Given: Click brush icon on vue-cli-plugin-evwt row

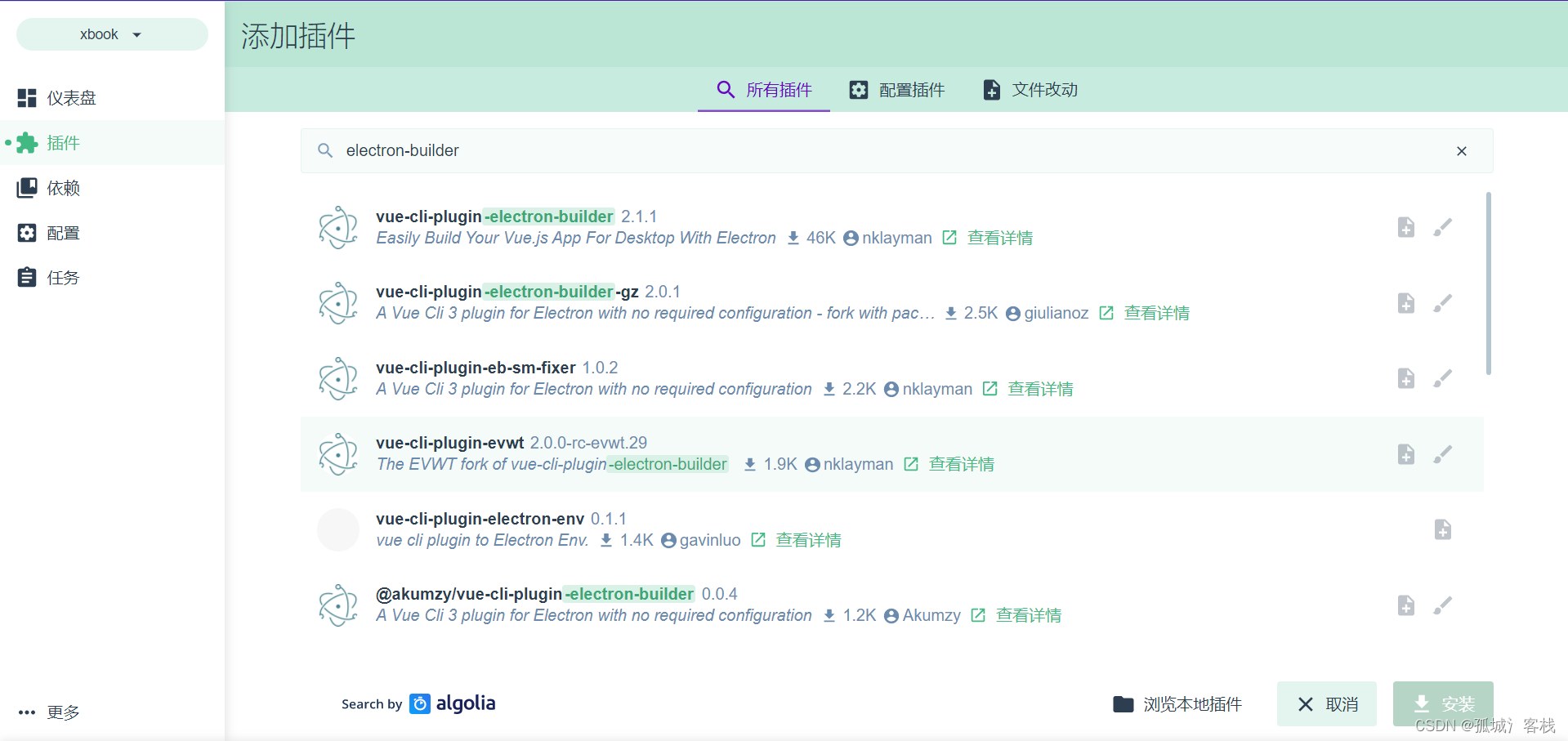Looking at the screenshot, I should click(1443, 454).
